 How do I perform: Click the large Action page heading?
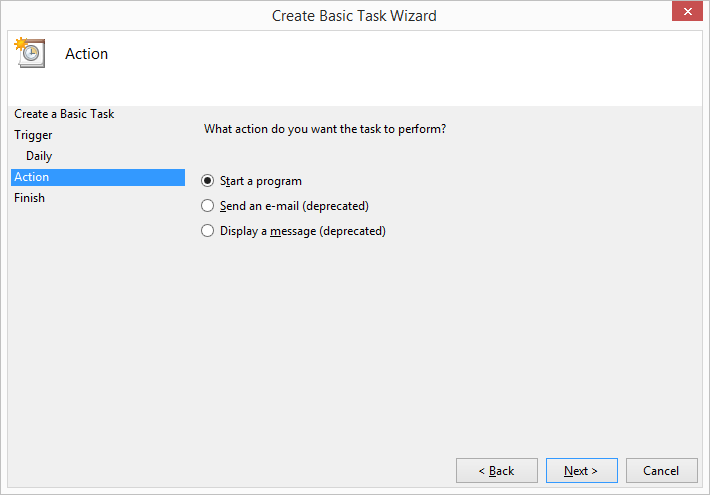86,54
